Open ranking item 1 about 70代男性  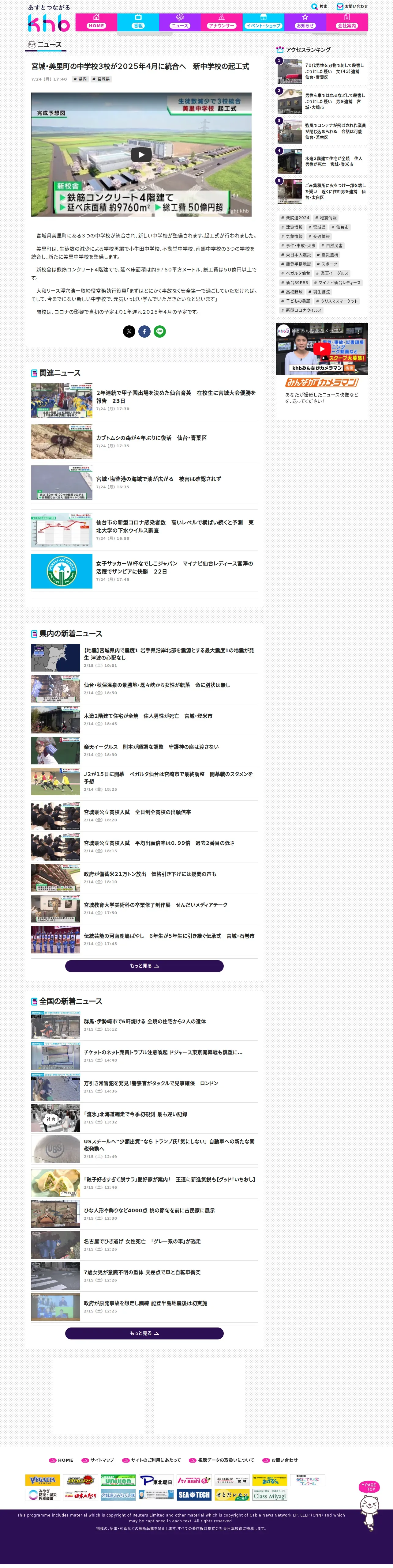coord(321,71)
